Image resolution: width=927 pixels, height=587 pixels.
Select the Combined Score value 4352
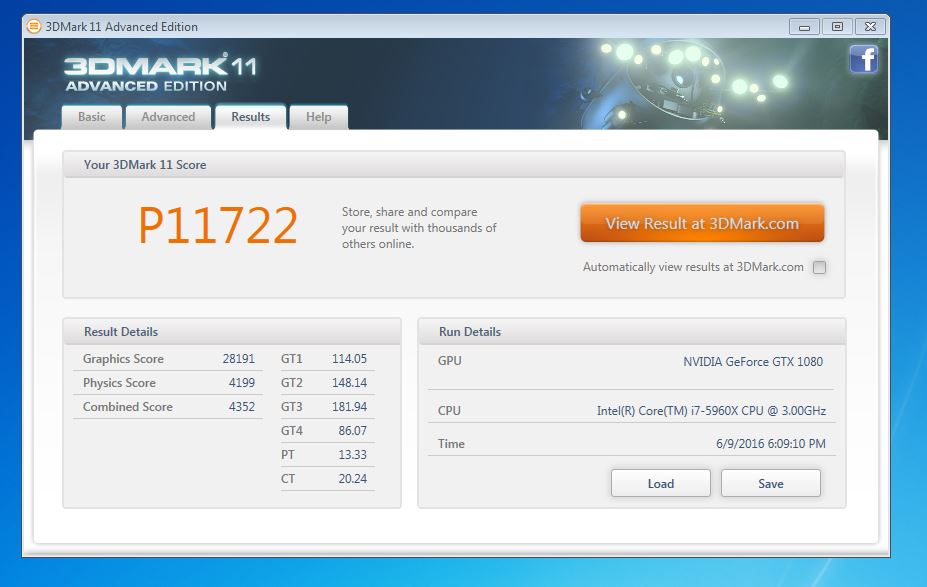(x=242, y=407)
